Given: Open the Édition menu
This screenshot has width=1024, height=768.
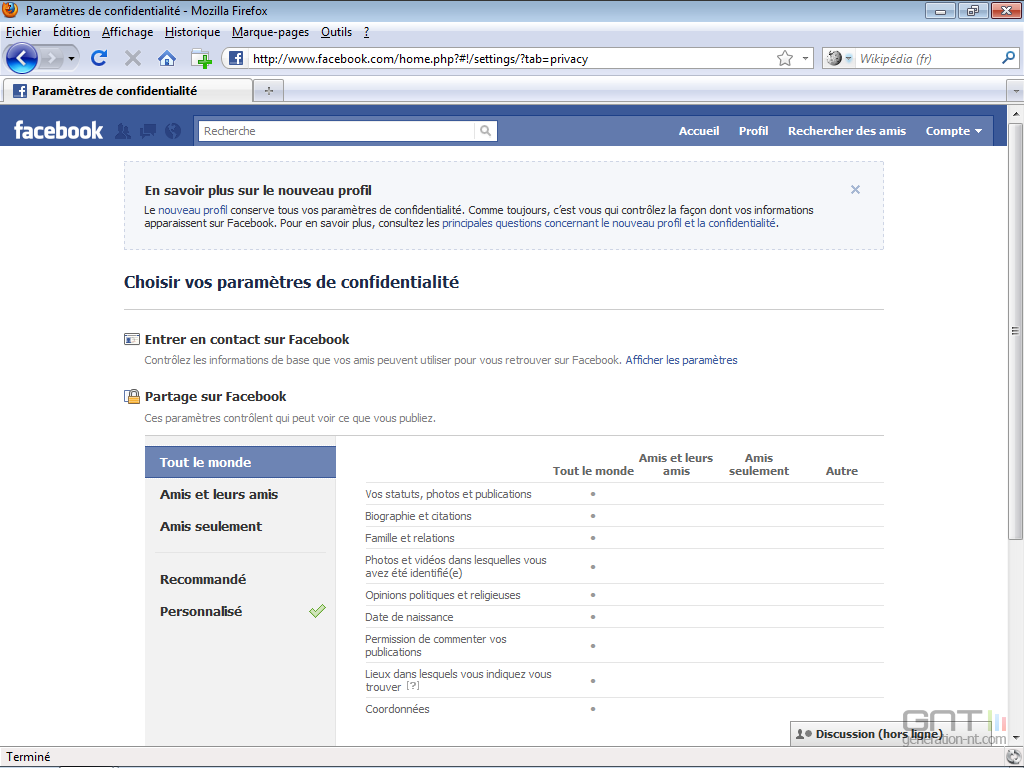Looking at the screenshot, I should (71, 32).
